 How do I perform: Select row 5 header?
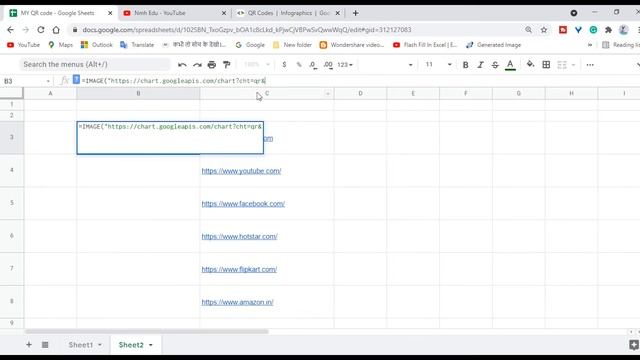click(12, 203)
